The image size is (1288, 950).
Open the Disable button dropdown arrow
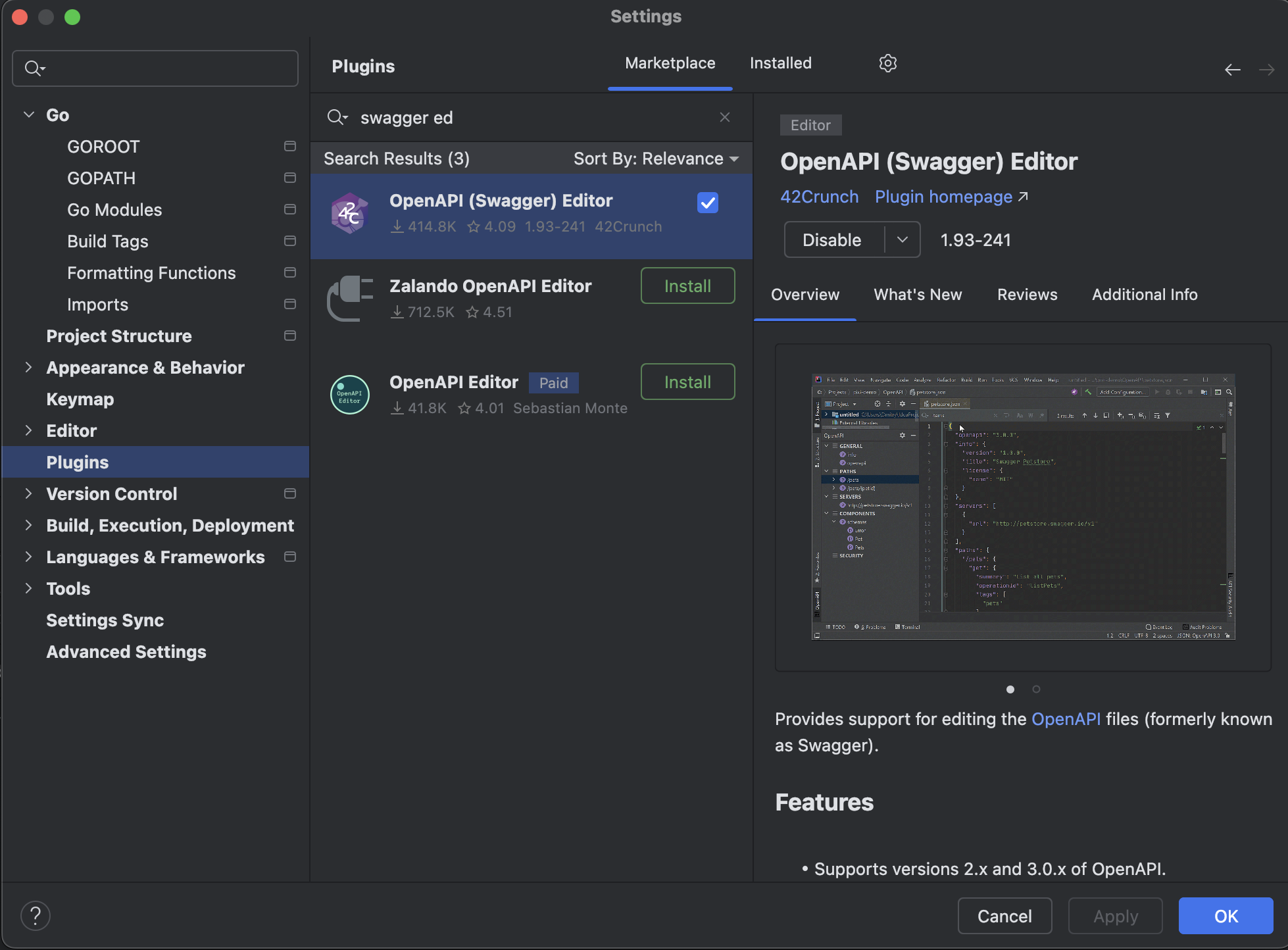click(902, 240)
